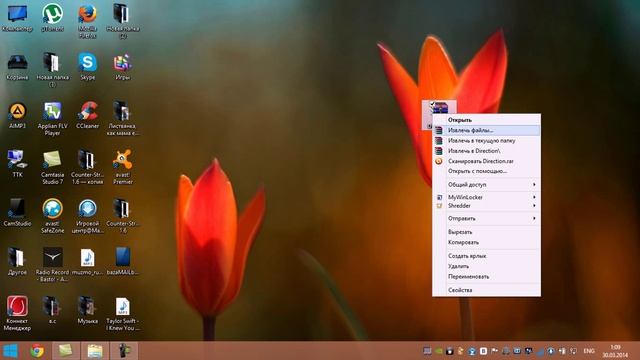Open the Игры desktop icon
The width and height of the screenshot is (640, 360).
point(122,66)
